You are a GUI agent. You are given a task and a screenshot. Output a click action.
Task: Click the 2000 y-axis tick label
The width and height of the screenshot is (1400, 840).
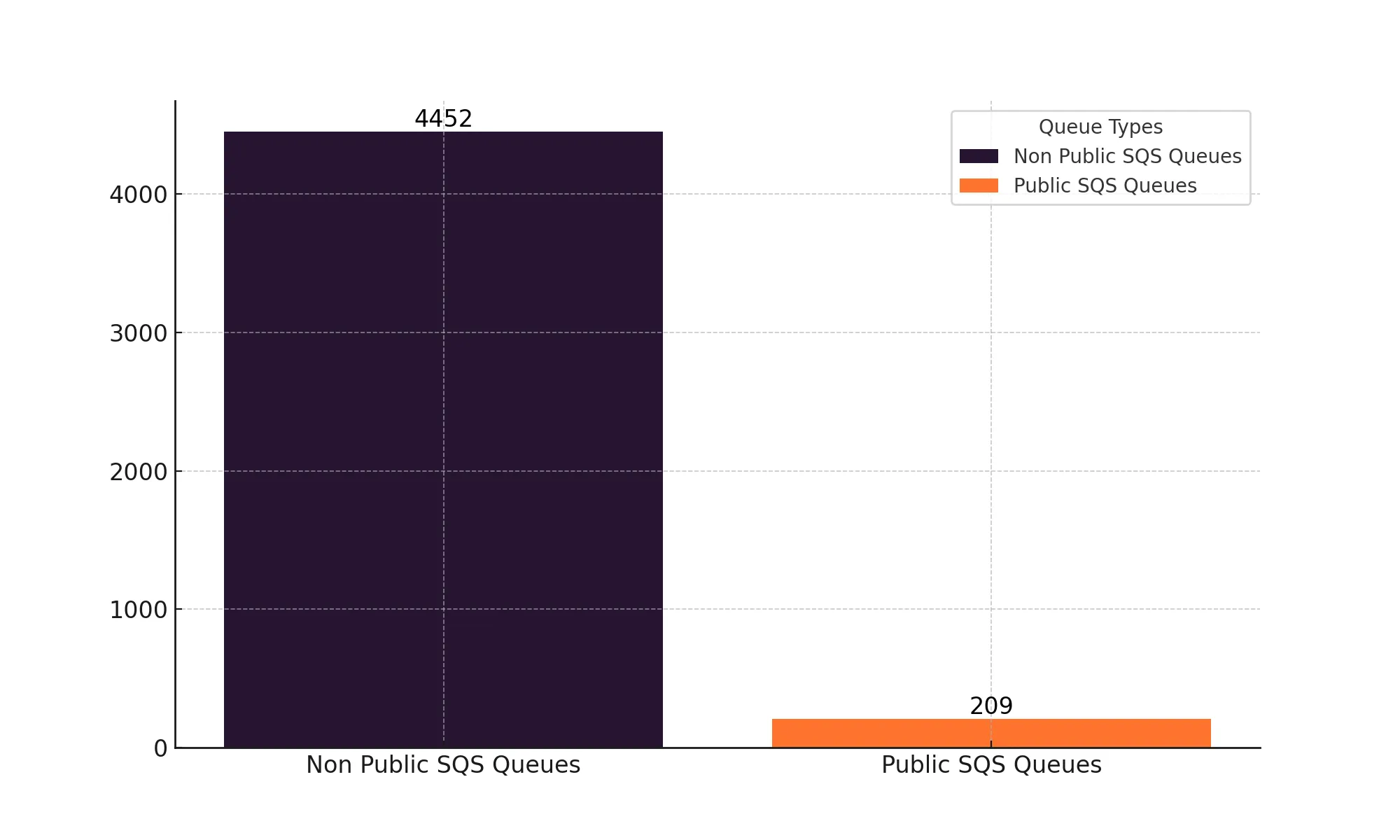tap(139, 472)
